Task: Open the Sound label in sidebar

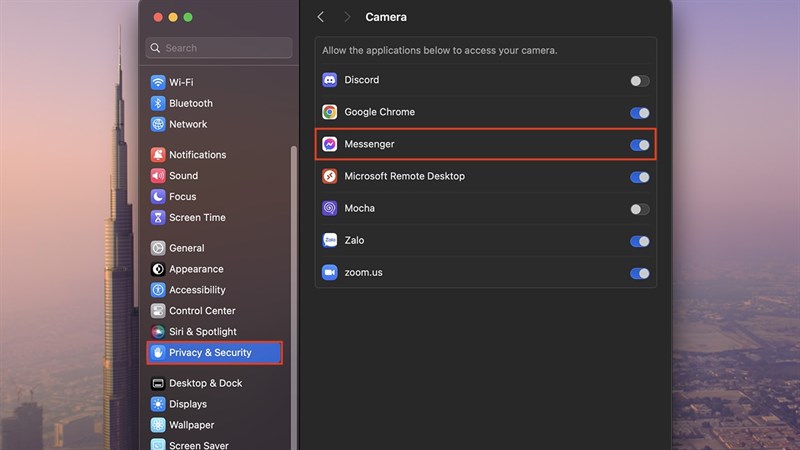Action: tap(184, 176)
